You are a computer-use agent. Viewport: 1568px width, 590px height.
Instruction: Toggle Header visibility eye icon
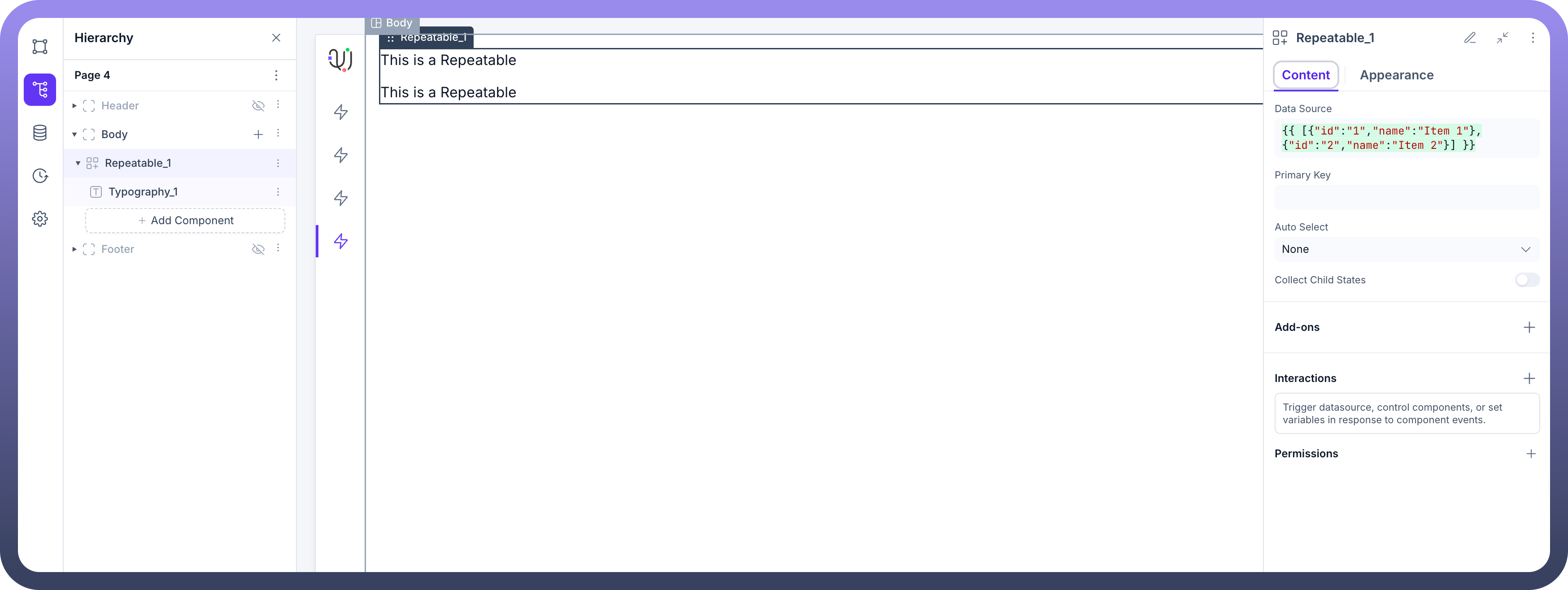click(258, 106)
